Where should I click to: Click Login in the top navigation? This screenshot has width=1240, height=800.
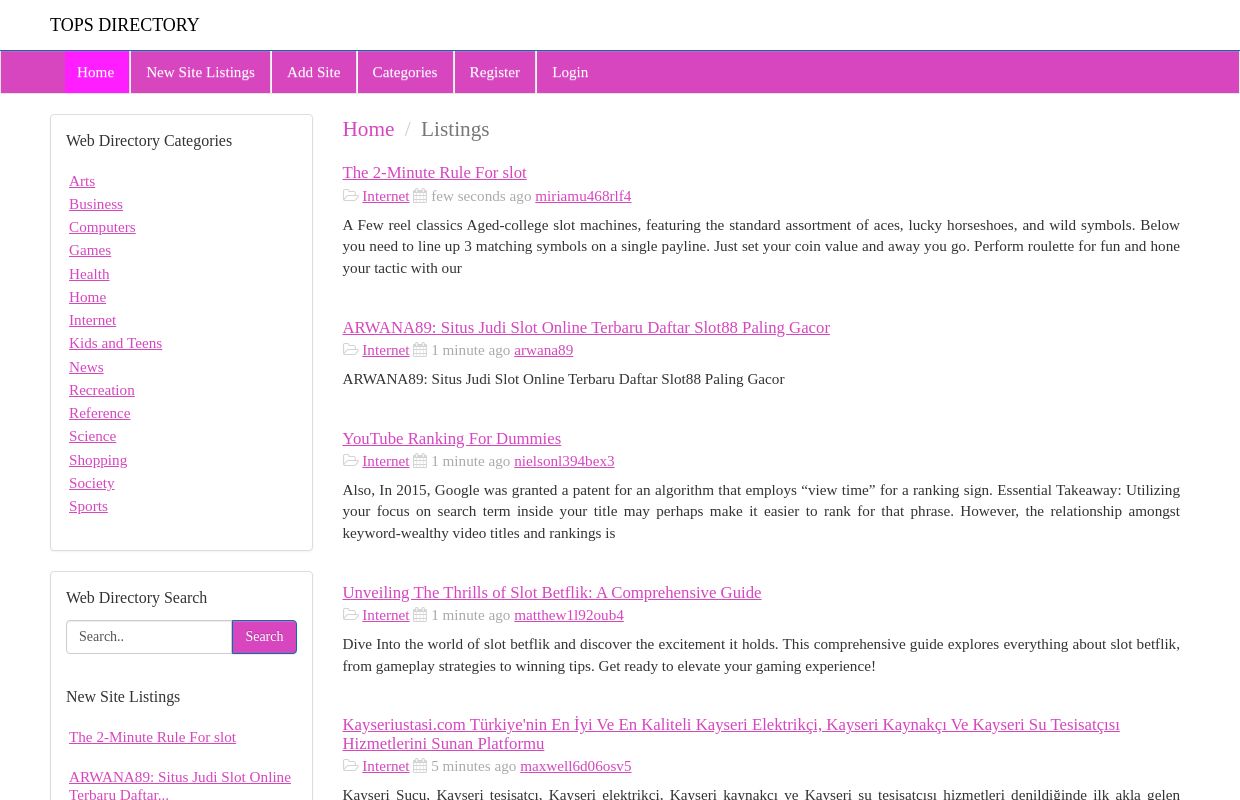(570, 72)
